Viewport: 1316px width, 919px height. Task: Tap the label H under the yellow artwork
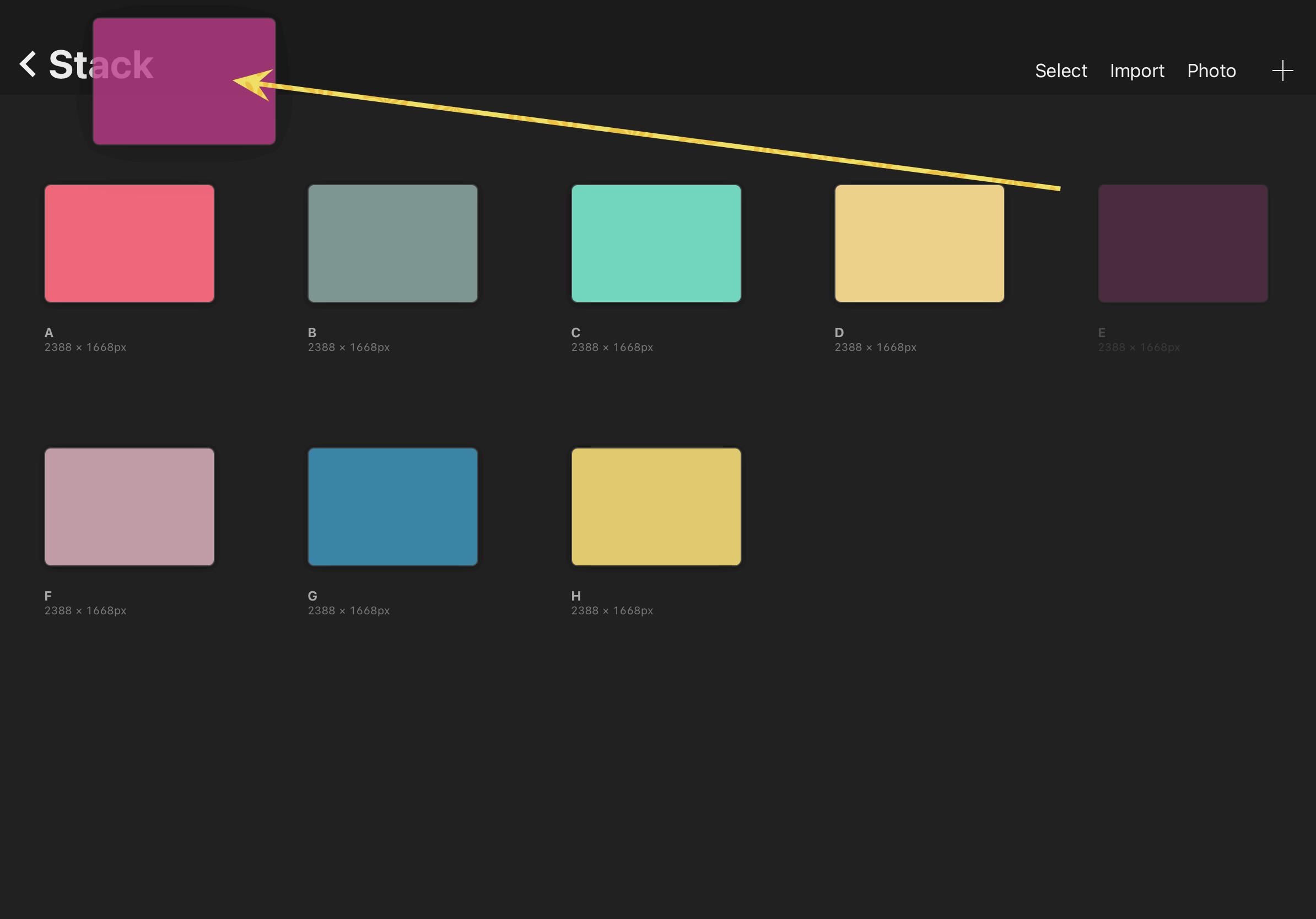575,596
